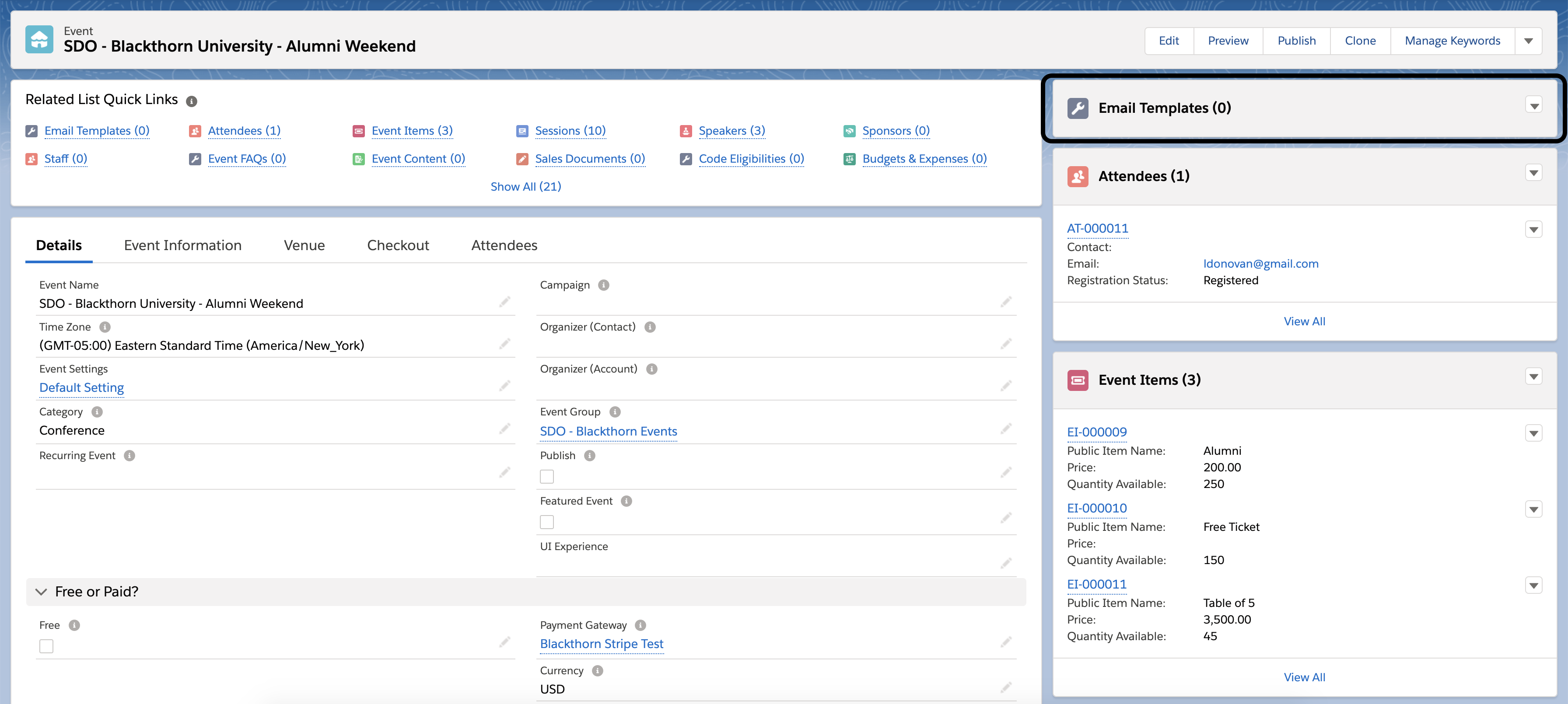
Task: Click the Email Templates panel wrench icon
Action: 1078,108
